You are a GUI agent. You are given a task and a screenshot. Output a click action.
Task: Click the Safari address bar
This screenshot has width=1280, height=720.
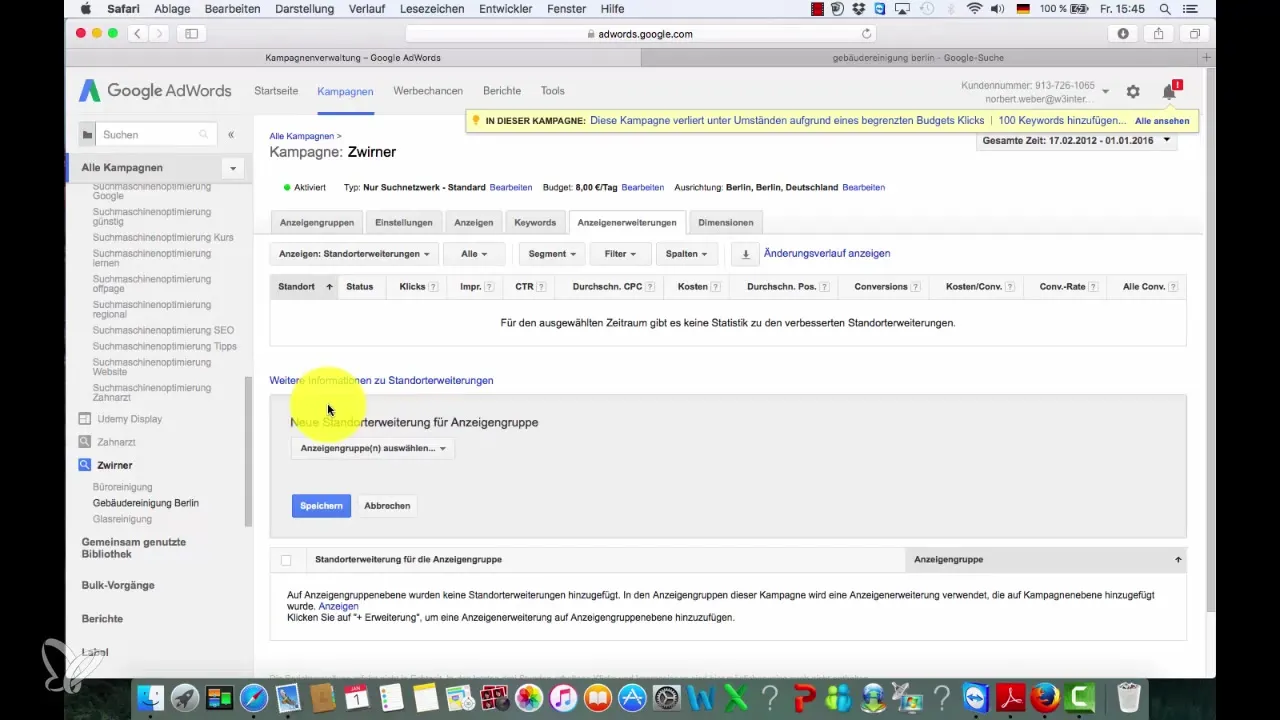tap(640, 33)
